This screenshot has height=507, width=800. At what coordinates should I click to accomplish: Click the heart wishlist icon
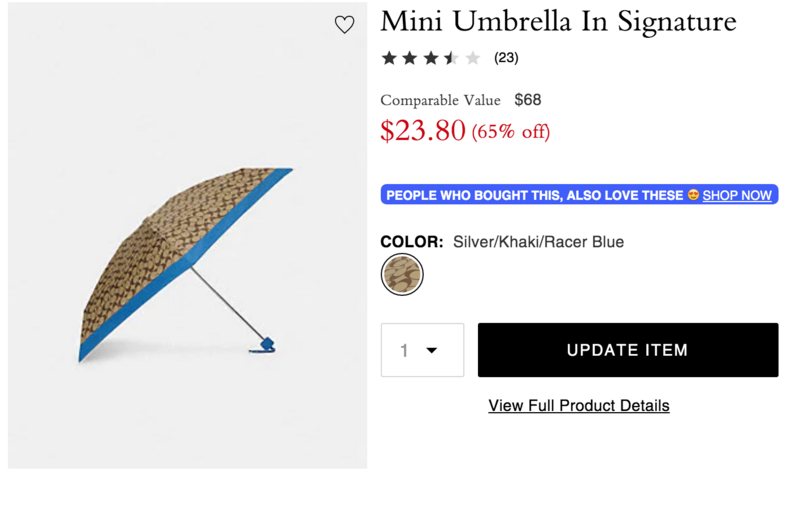click(344, 25)
